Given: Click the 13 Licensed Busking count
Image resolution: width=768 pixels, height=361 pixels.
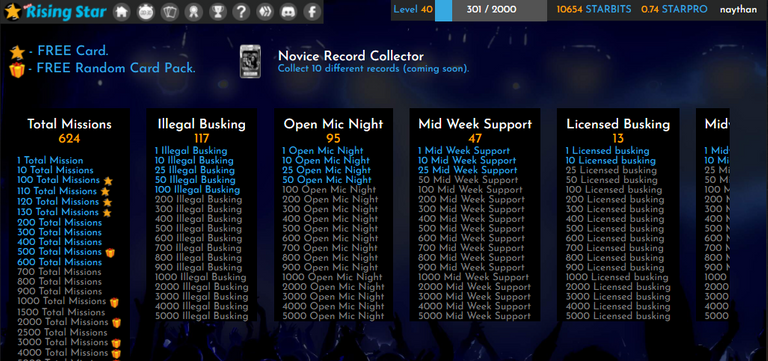Looking at the screenshot, I should pyautogui.click(x=618, y=139).
